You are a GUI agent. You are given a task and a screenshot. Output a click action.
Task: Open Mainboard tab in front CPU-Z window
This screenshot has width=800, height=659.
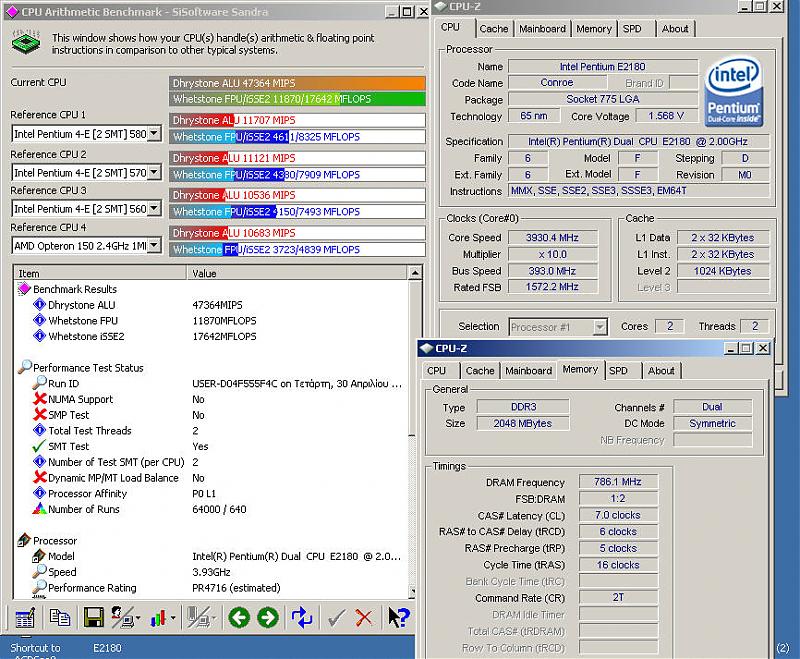click(529, 371)
